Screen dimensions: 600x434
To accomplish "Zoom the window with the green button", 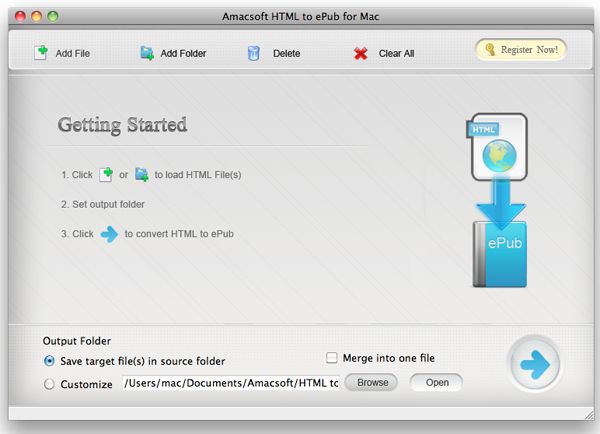I will [53, 16].
